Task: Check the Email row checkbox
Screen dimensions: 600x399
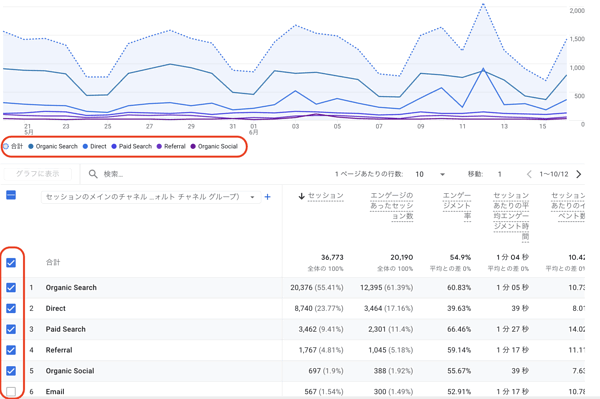Action: click(11, 391)
